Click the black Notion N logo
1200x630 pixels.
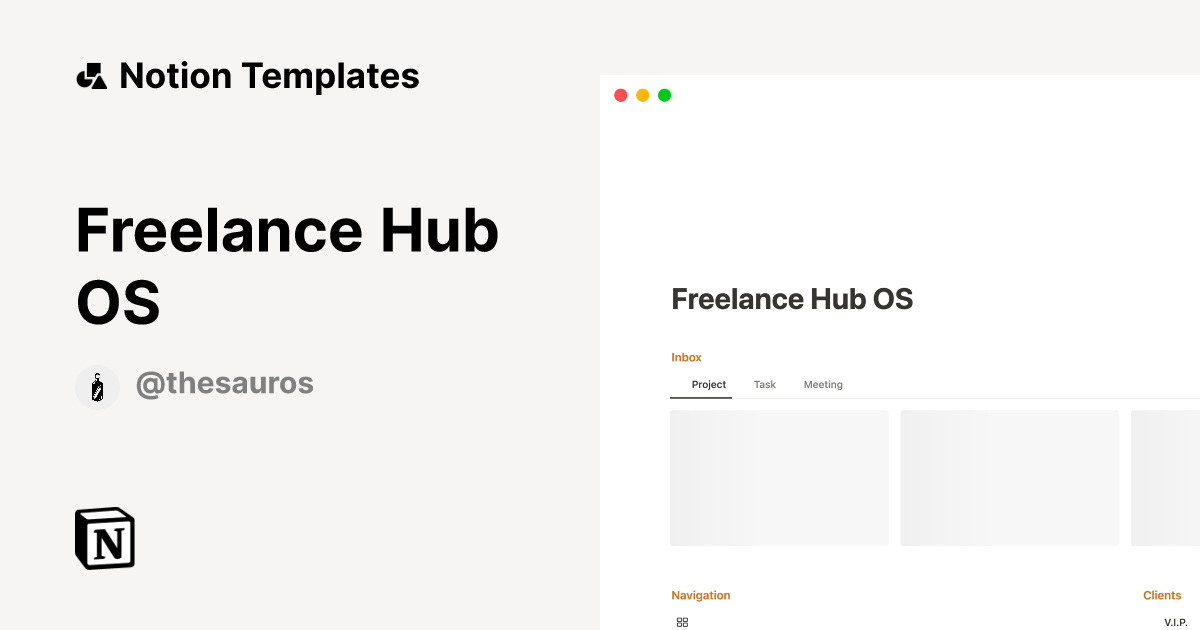tap(103, 537)
